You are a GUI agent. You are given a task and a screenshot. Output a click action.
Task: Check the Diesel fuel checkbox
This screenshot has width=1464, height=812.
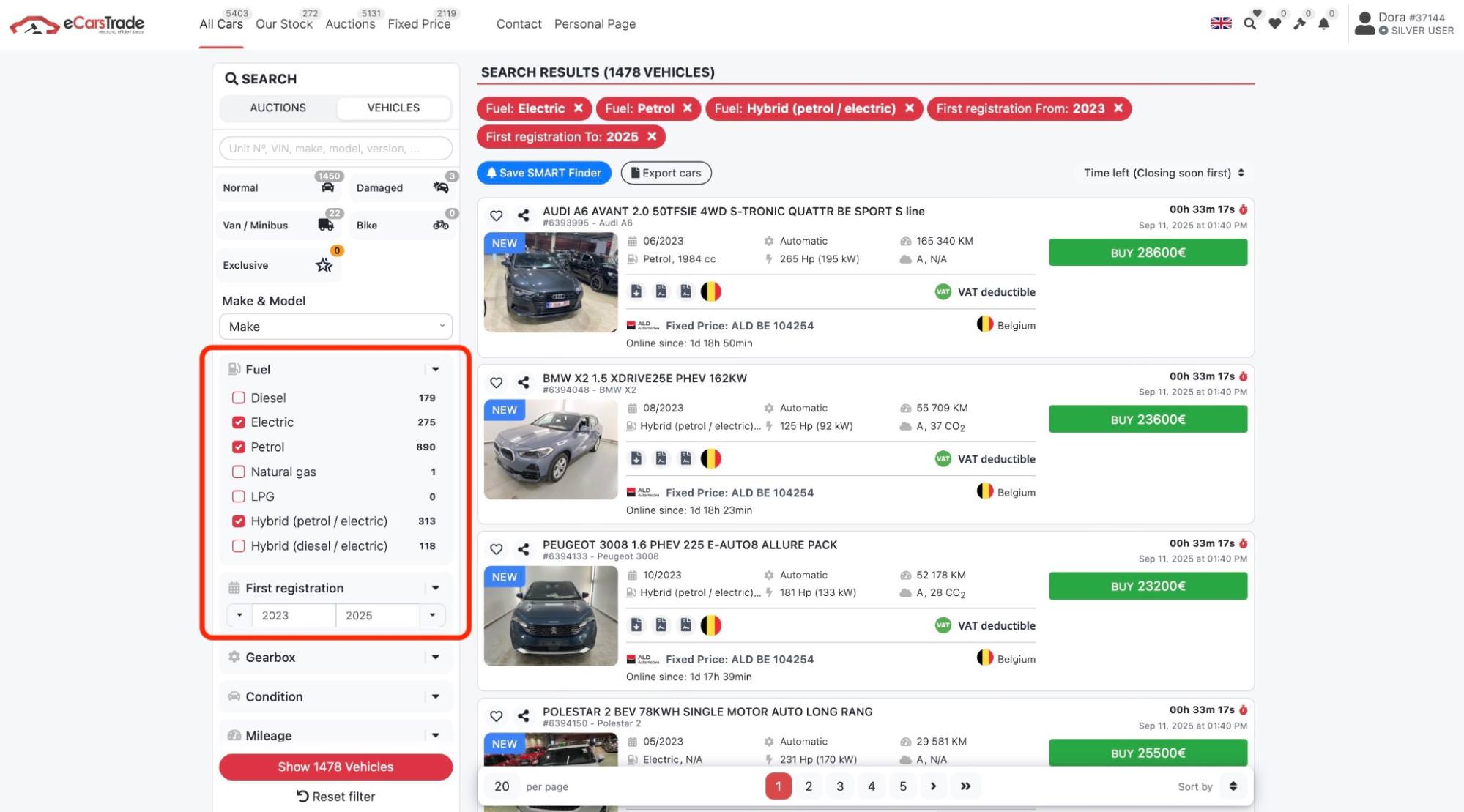tap(239, 398)
